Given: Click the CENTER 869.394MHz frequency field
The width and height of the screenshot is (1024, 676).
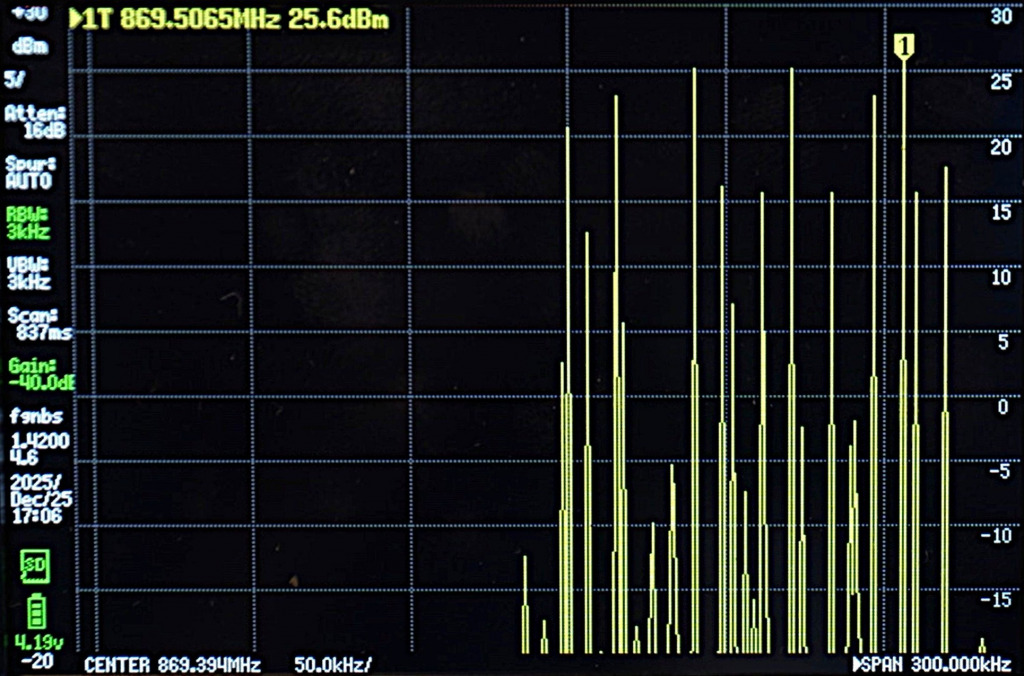Looking at the screenshot, I should point(172,665).
